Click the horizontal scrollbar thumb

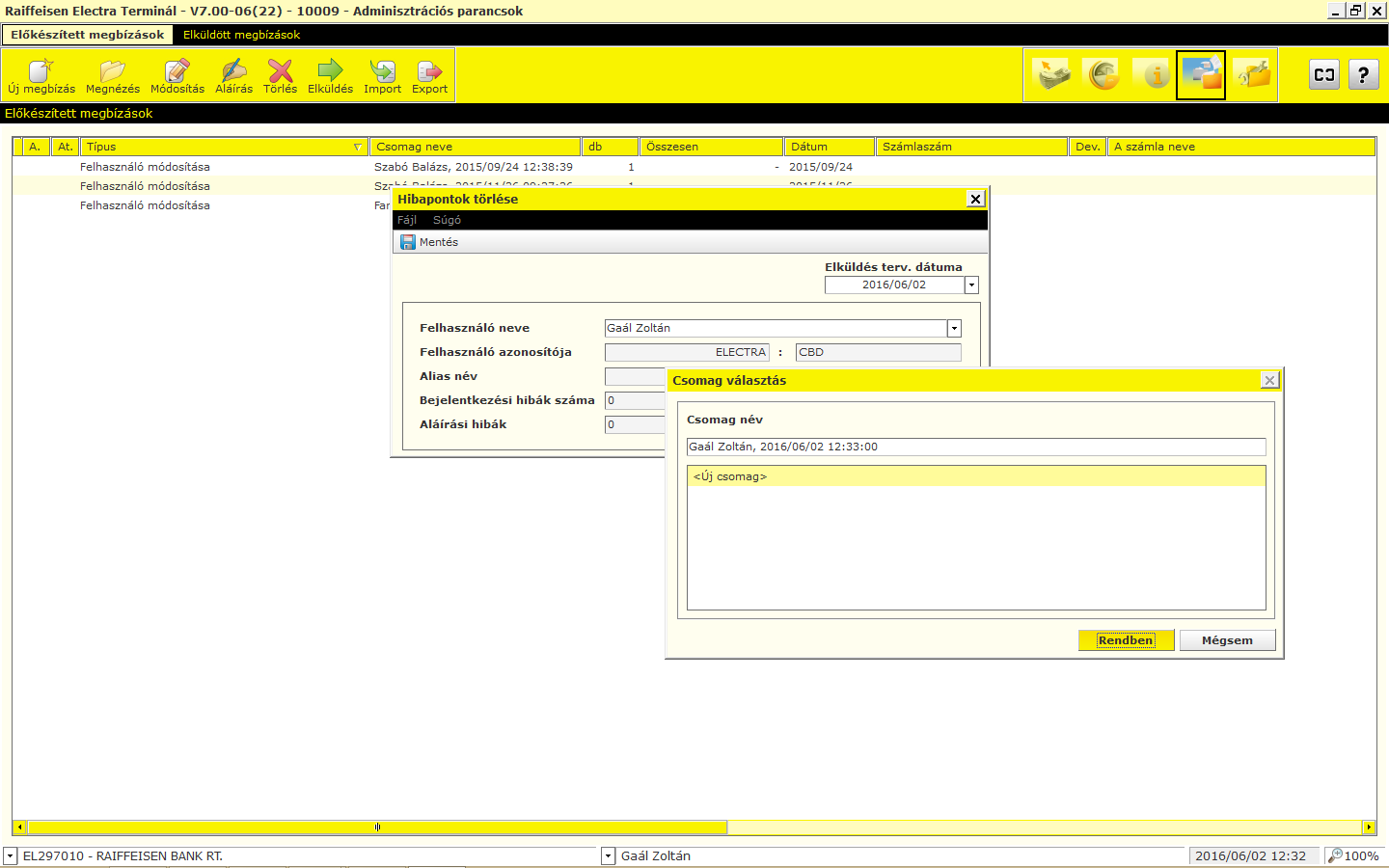point(377,827)
